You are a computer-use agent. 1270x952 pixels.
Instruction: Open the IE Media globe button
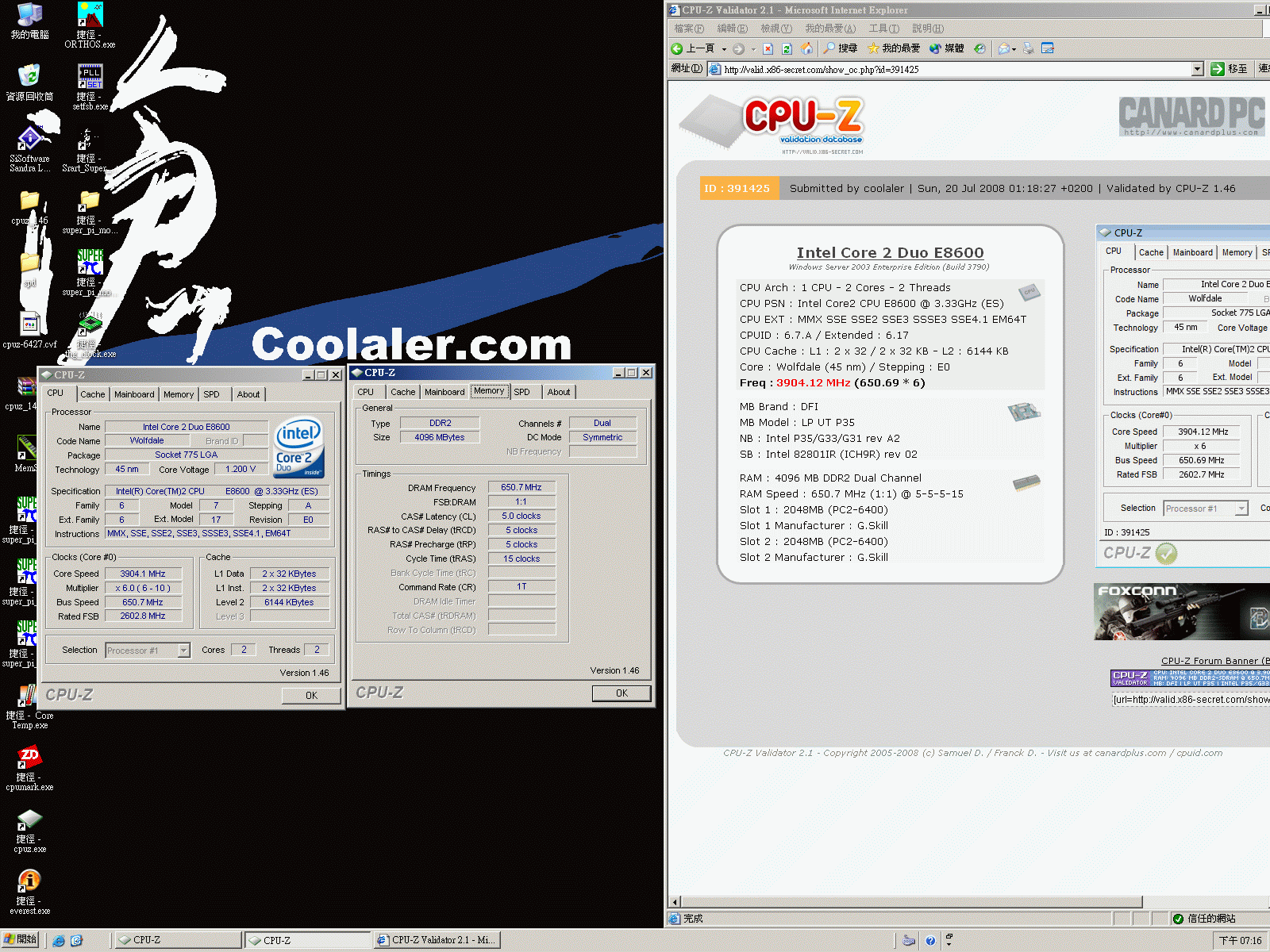click(x=946, y=48)
